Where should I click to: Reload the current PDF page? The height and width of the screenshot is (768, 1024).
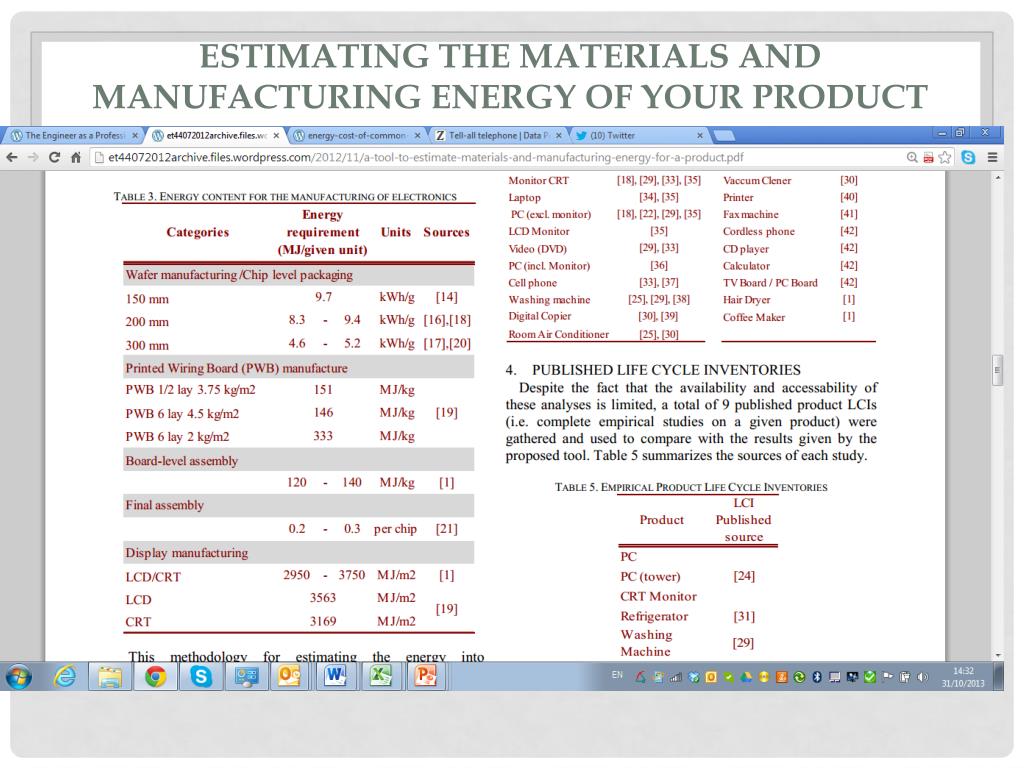tap(54, 157)
